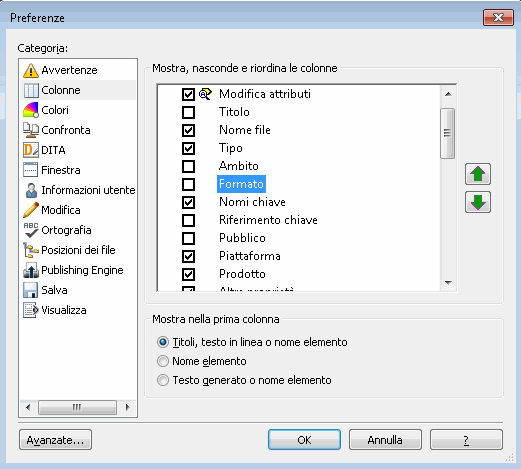The image size is (521, 469).
Task: Open the Publishing Engine icon
Action: pyautogui.click(x=31, y=270)
